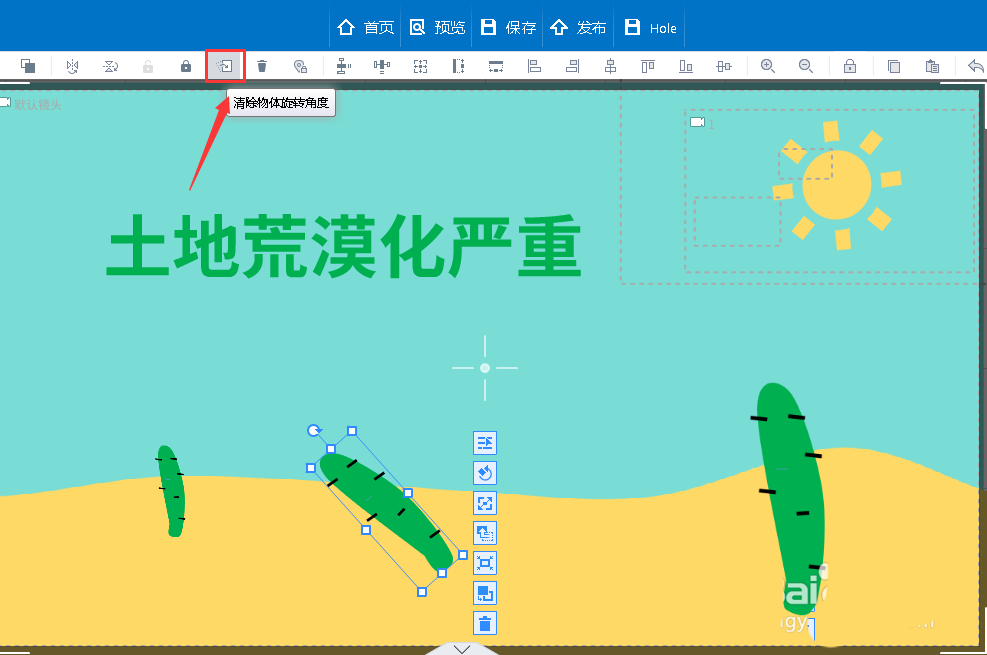This screenshot has height=655, width=987.
Task: Undo the last action
Action: [x=976, y=66]
